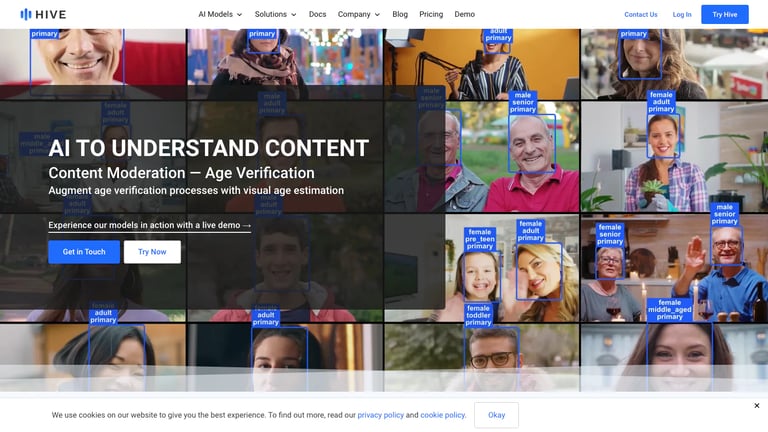Screen dimensions: 768x432
Task: Open the privacy policy link
Action: coord(381,415)
